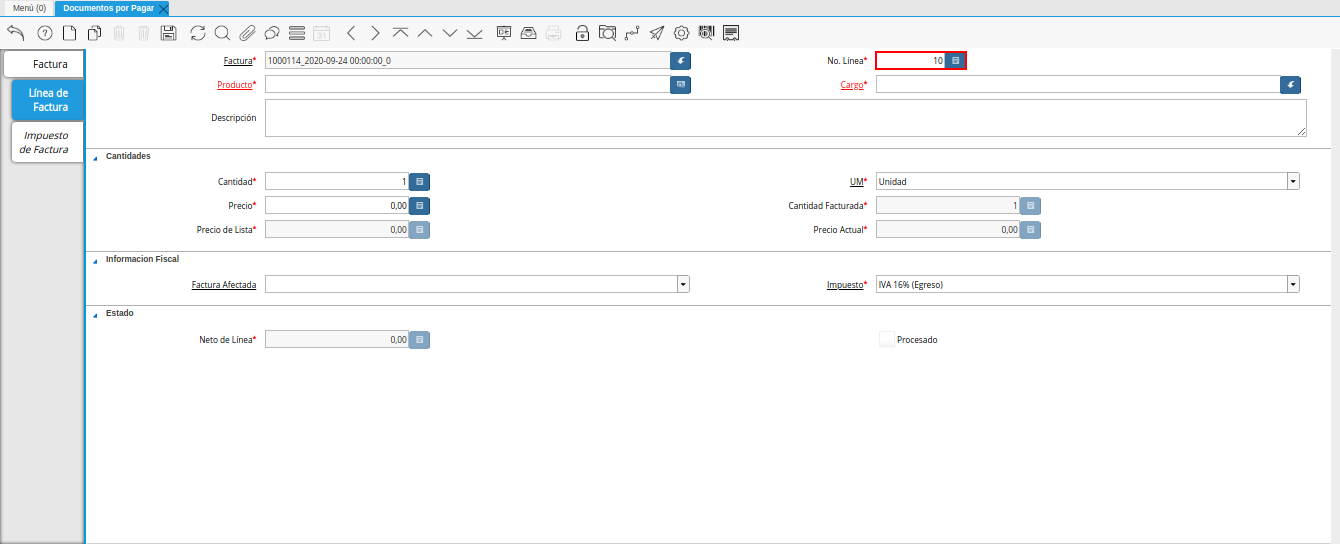Open calculator for Cantidad field
This screenshot has width=1340, height=545.
tap(420, 182)
